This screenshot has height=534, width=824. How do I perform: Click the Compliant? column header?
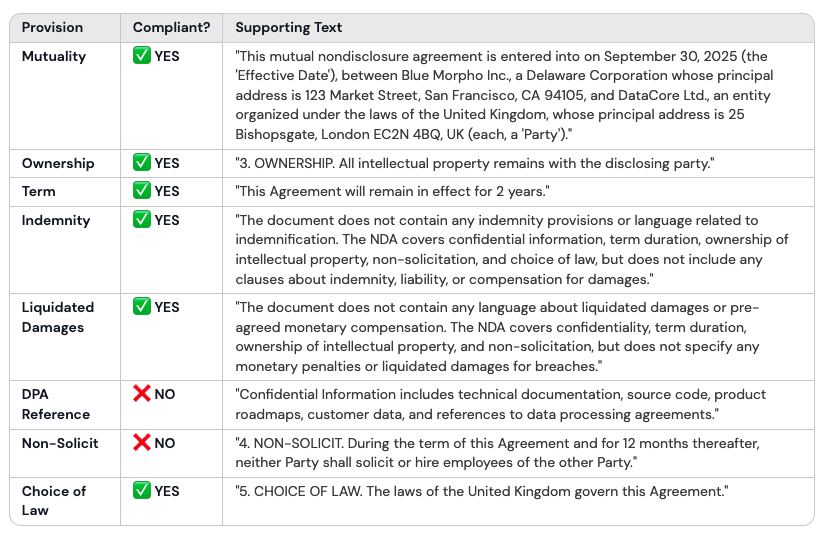[x=171, y=27]
